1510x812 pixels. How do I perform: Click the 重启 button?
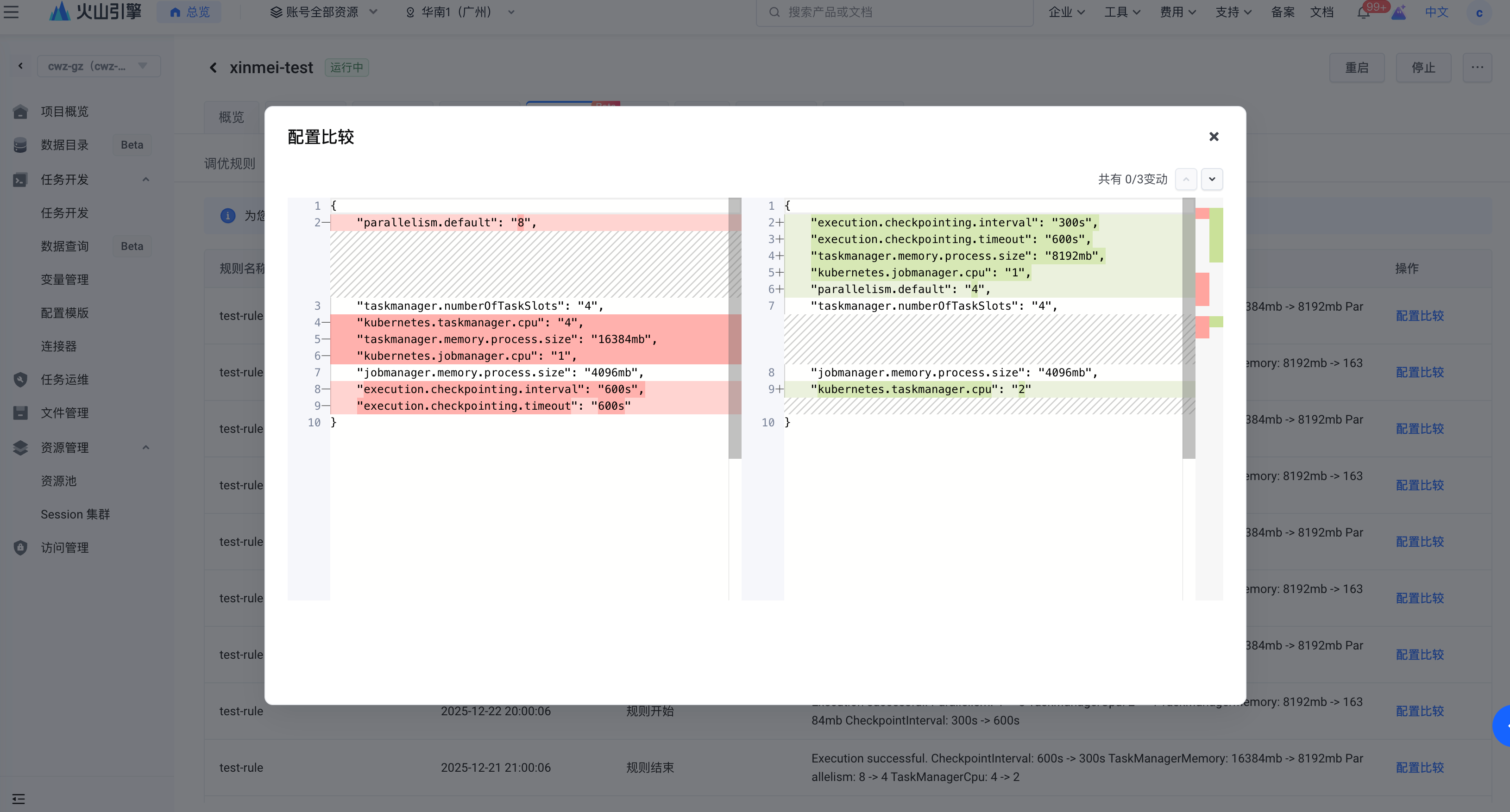pos(1356,68)
